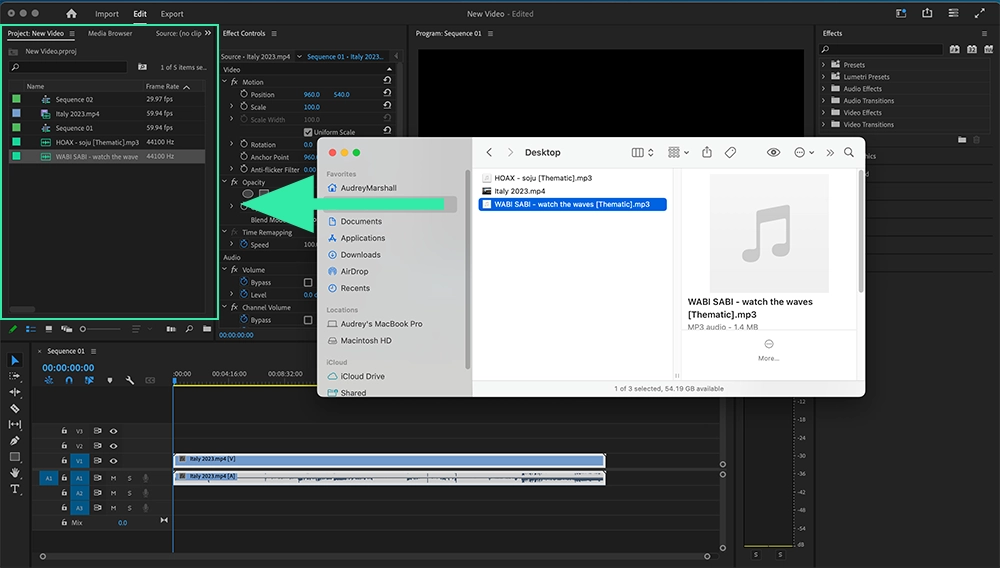The width and height of the screenshot is (1000, 568).
Task: Select the Ripple Edit tool
Action: coord(15,392)
